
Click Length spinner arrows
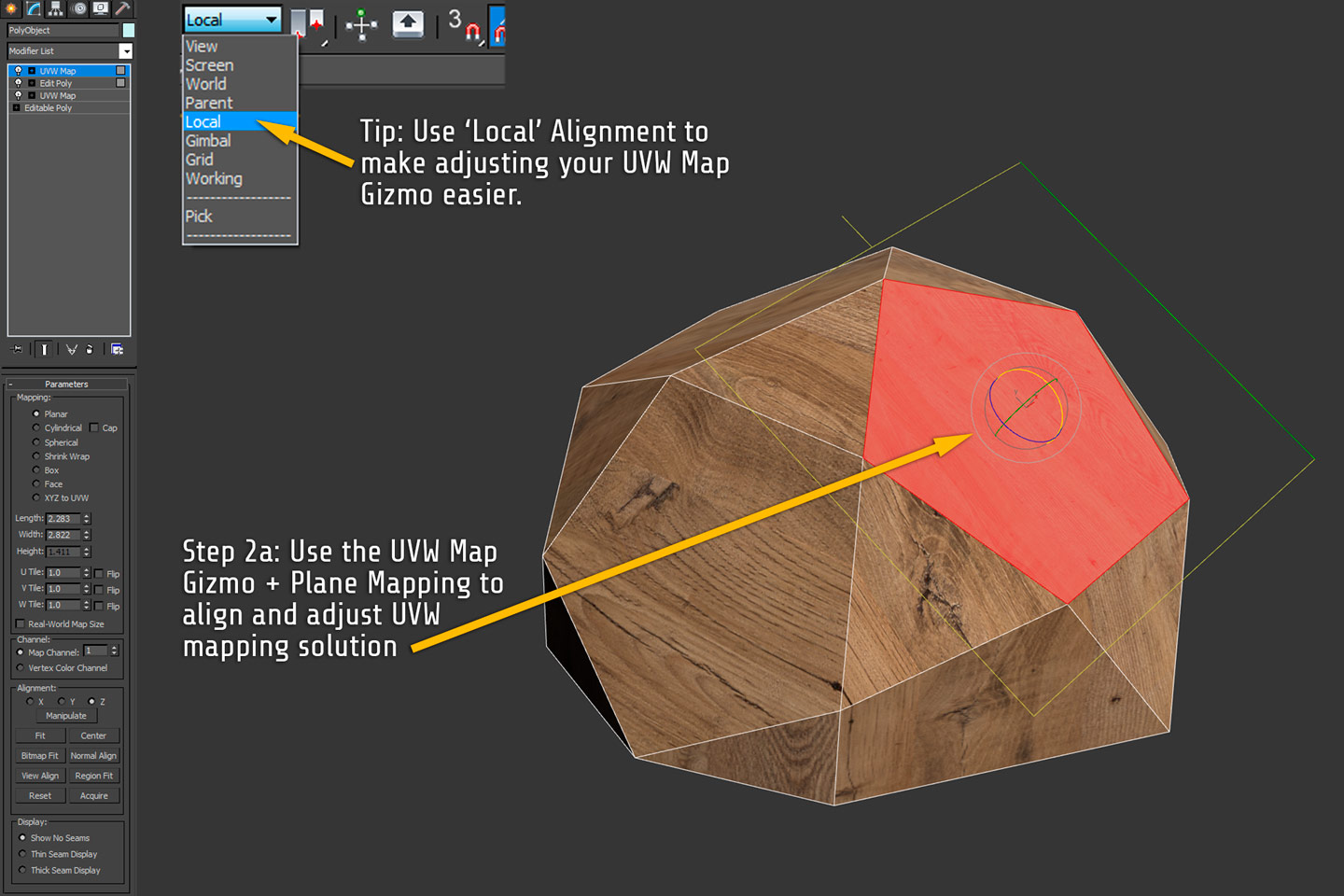pyautogui.click(x=87, y=518)
